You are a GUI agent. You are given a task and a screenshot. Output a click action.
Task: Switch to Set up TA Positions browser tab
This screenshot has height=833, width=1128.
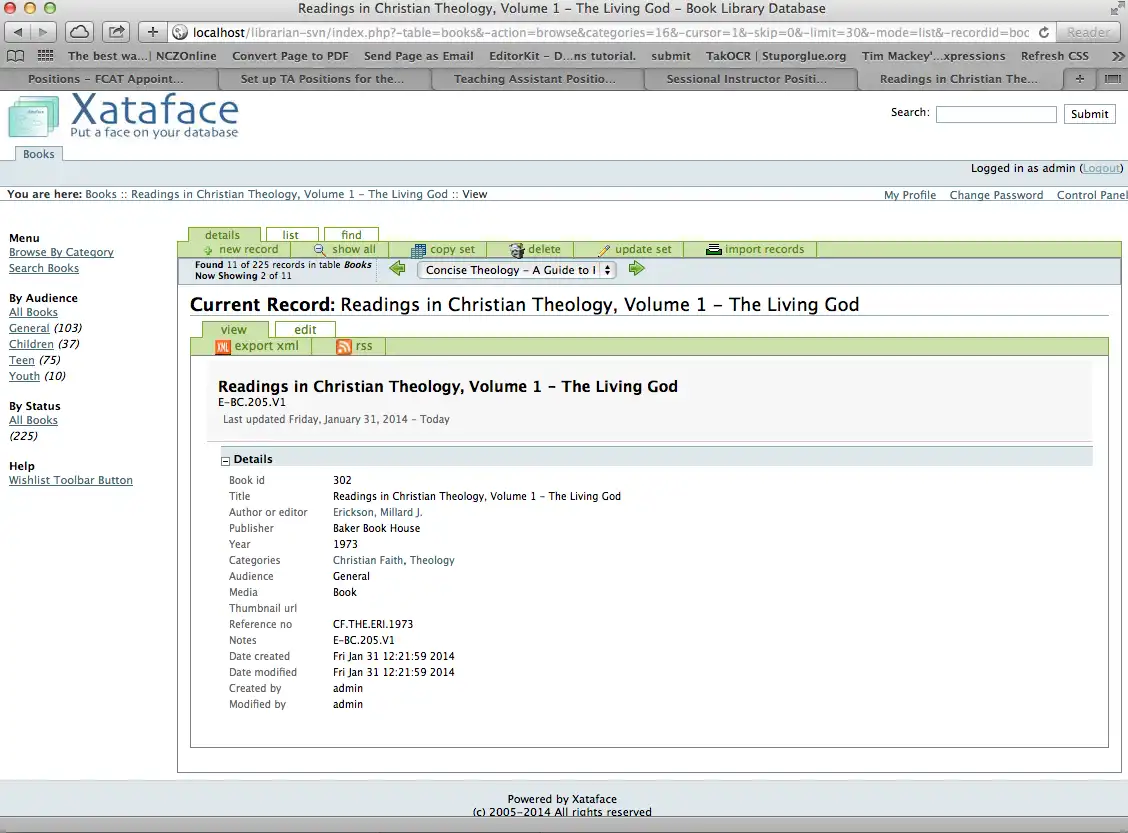pos(322,78)
